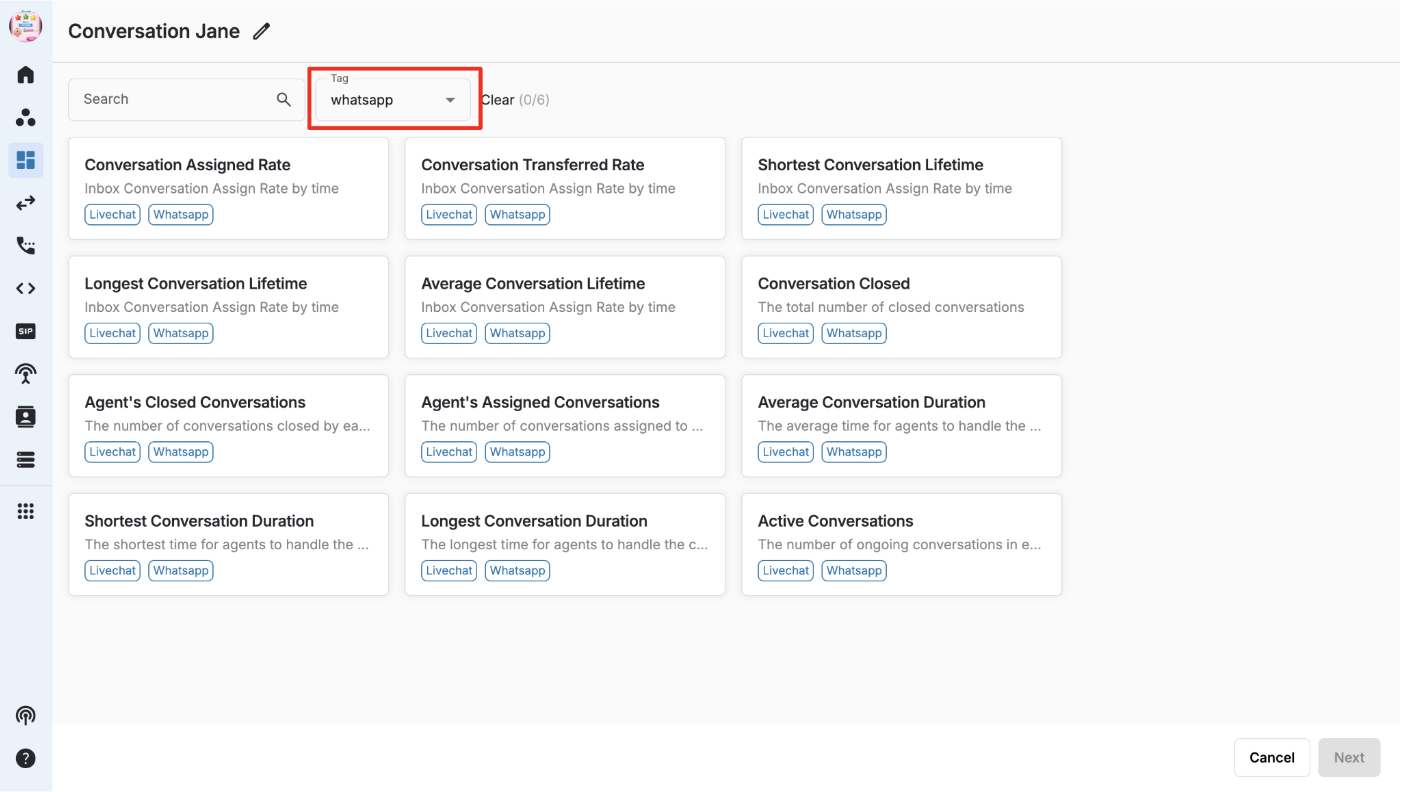Click the search magnifier icon
Viewport: 1408px width, 792px height.
pos(284,99)
